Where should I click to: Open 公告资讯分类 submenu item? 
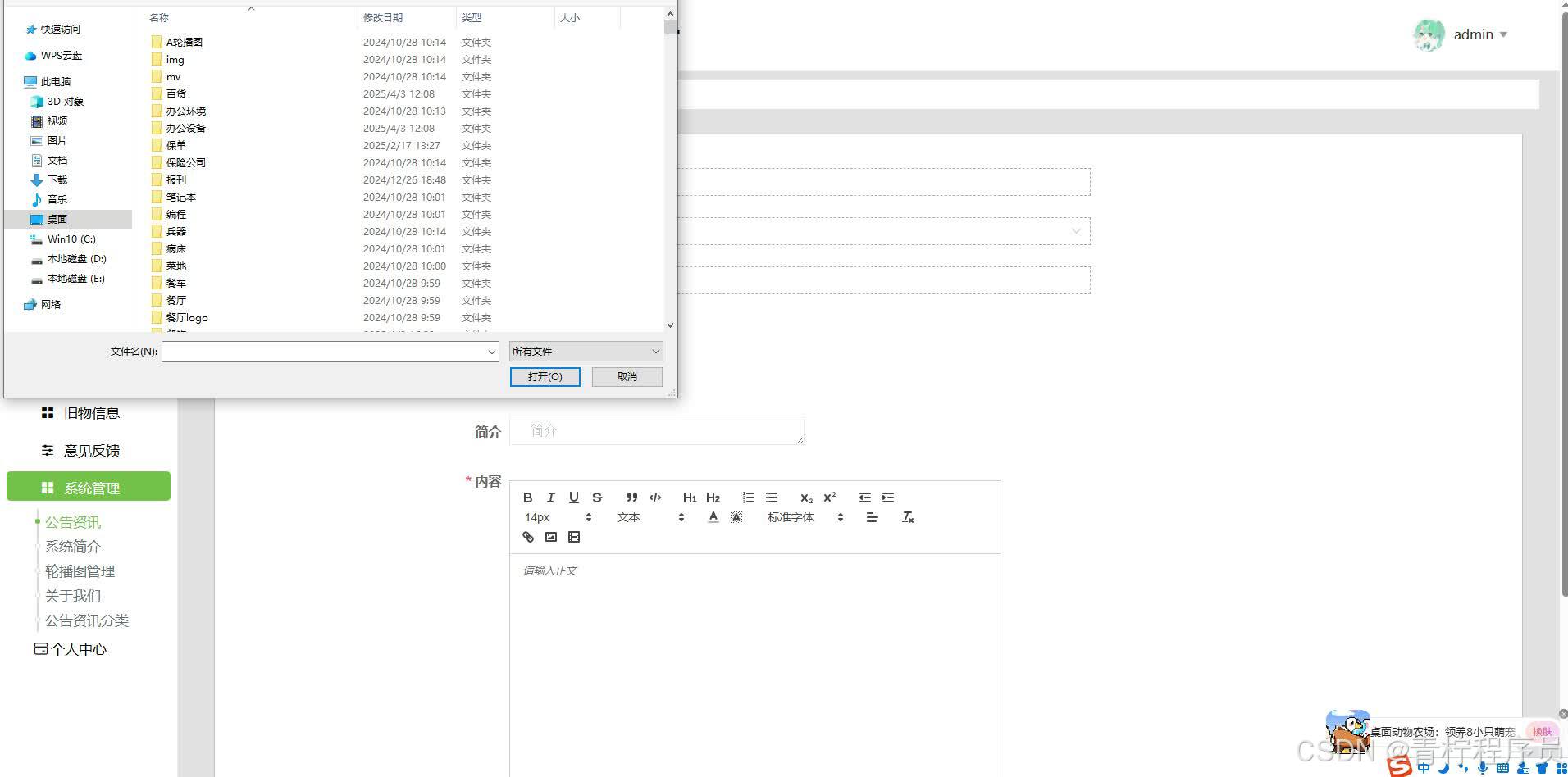[x=87, y=620]
